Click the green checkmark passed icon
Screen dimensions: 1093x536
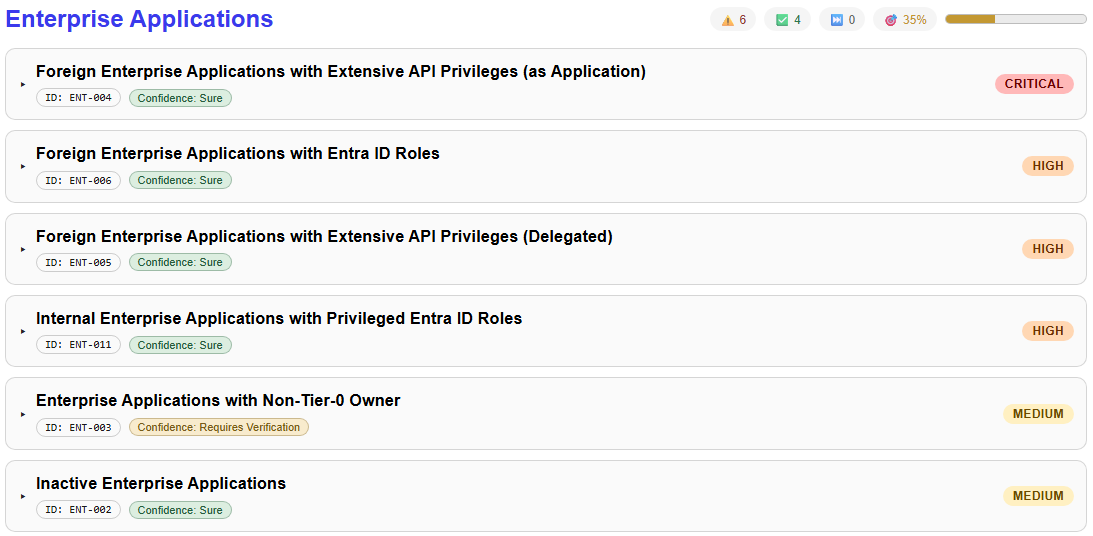point(782,20)
